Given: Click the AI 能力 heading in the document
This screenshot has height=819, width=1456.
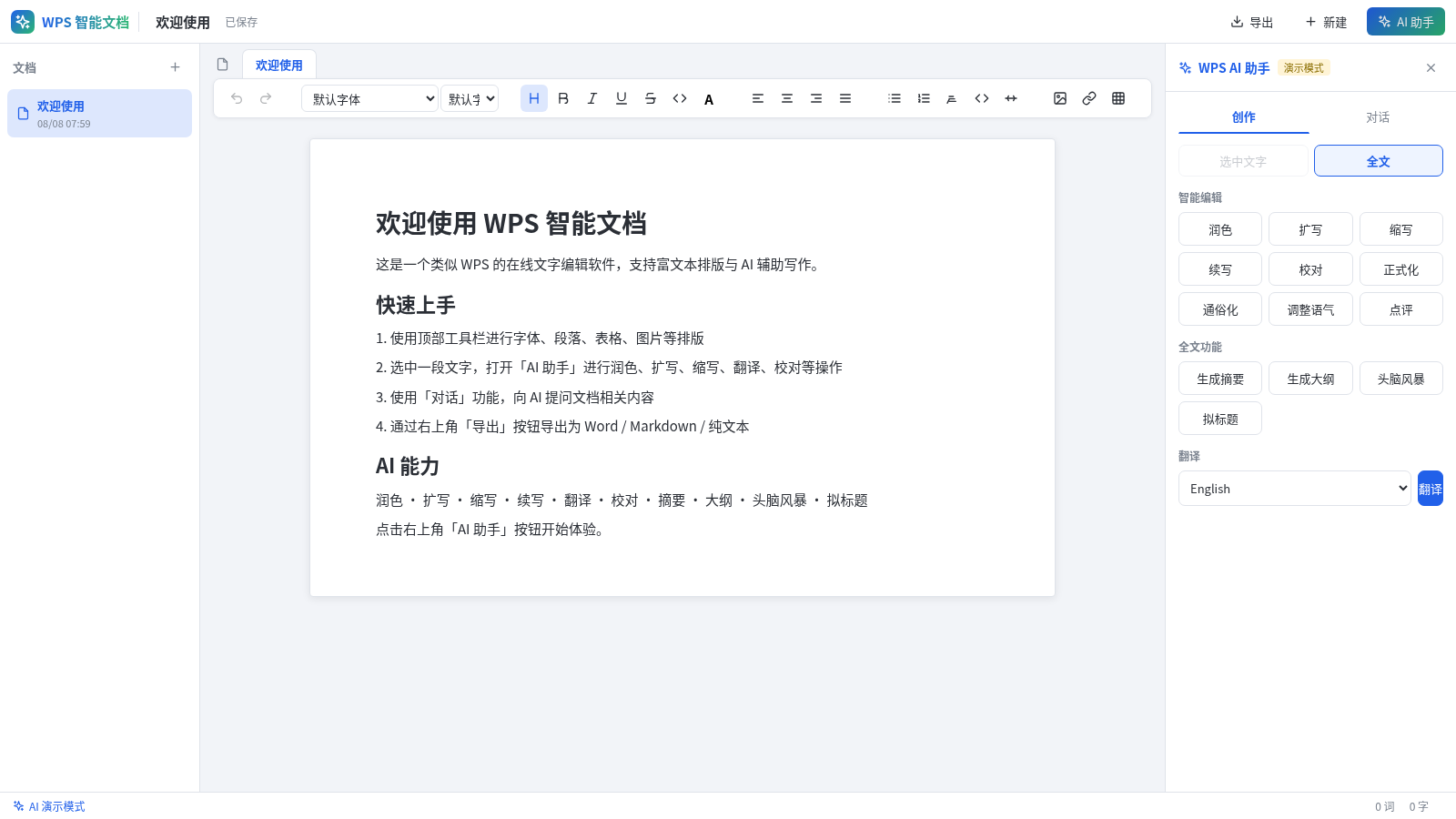Looking at the screenshot, I should pos(408,466).
